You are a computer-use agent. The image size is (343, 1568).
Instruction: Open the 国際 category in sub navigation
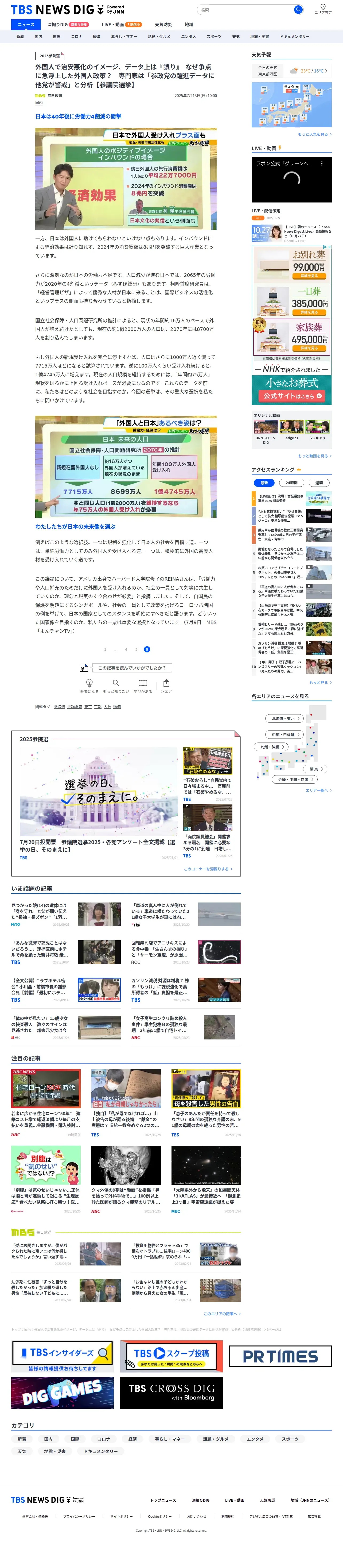(57, 37)
